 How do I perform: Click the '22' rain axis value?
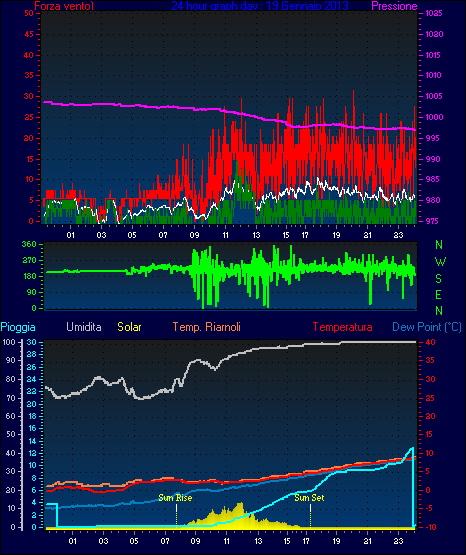(32, 391)
